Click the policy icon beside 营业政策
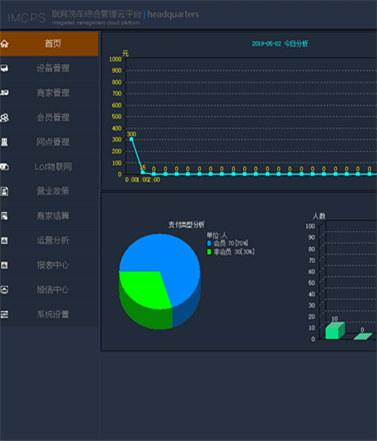The image size is (377, 441). 5,191
